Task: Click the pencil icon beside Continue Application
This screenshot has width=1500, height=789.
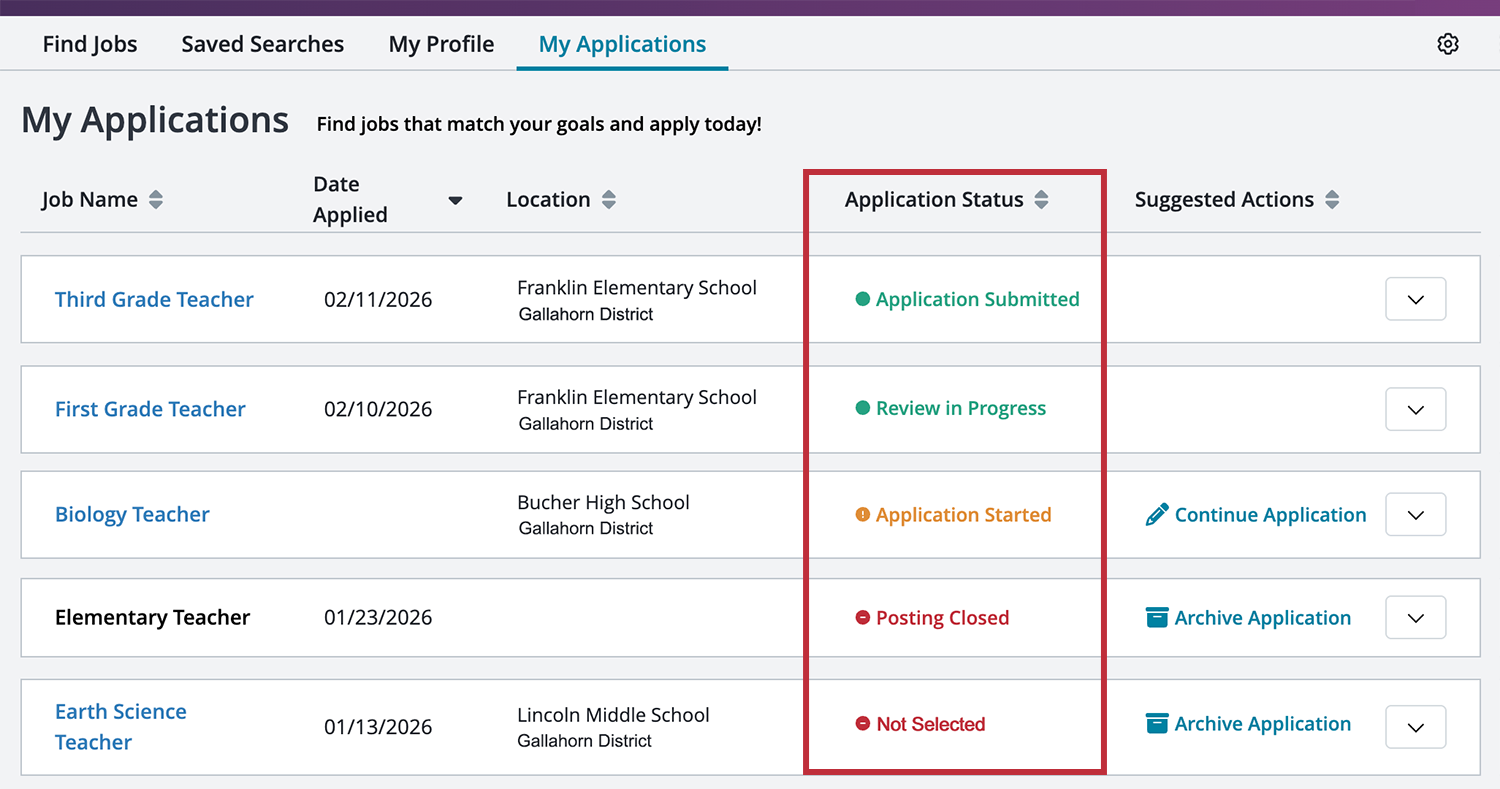Action: coord(1156,513)
